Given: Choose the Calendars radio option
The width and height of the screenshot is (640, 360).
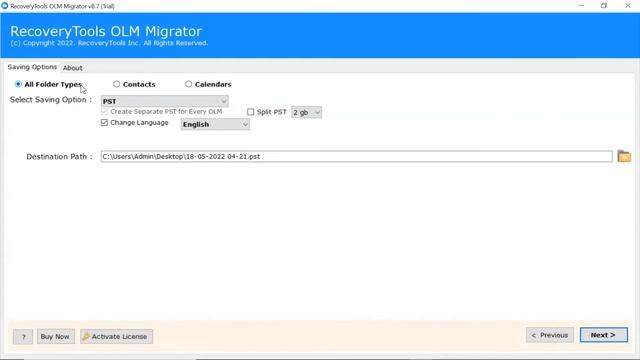Looking at the screenshot, I should 188,84.
